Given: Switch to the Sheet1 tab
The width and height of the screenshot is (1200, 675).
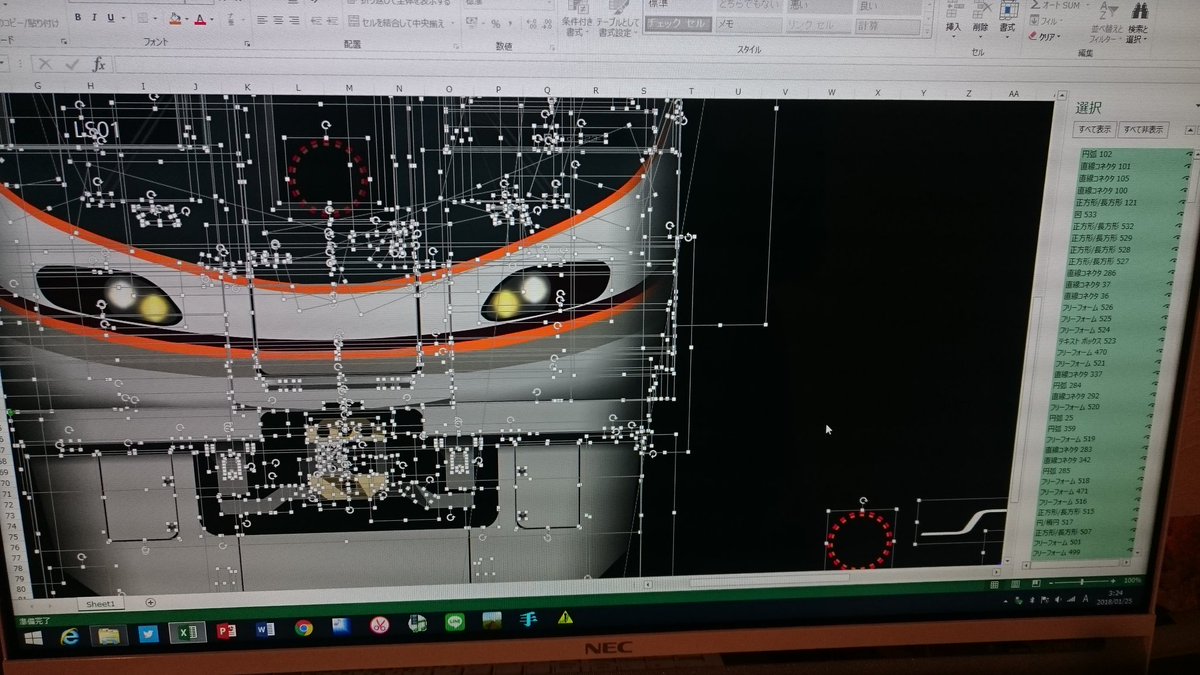Looking at the screenshot, I should 100,603.
